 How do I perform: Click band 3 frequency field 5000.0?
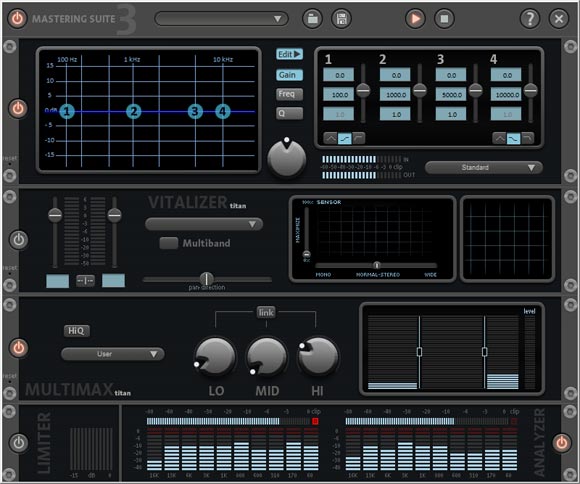(451, 95)
